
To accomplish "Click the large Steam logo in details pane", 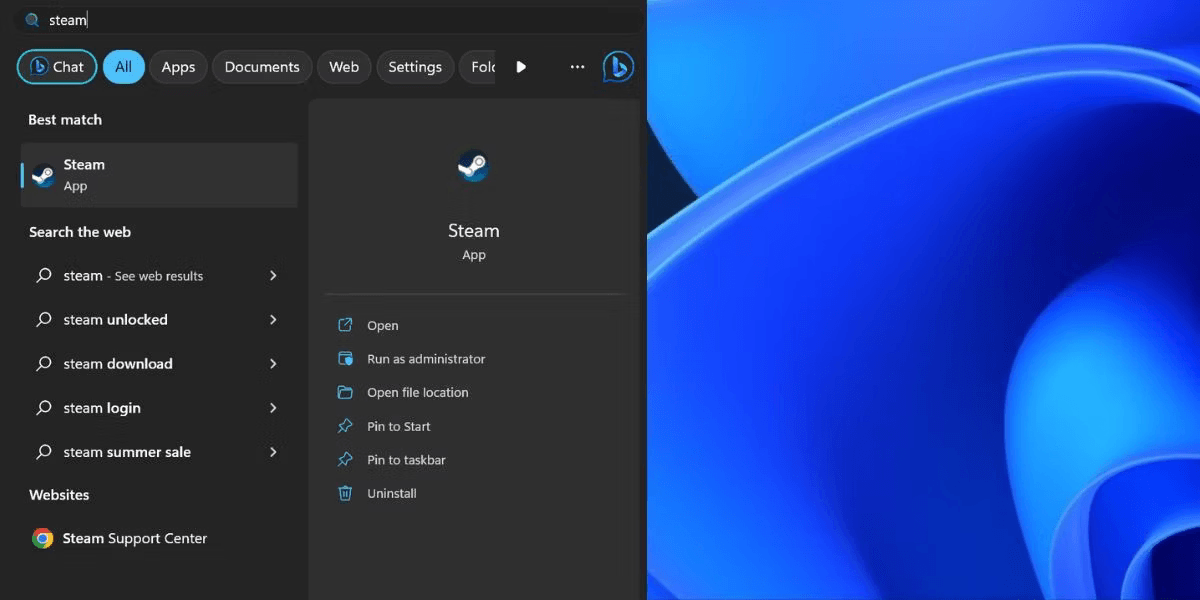I will (x=473, y=166).
